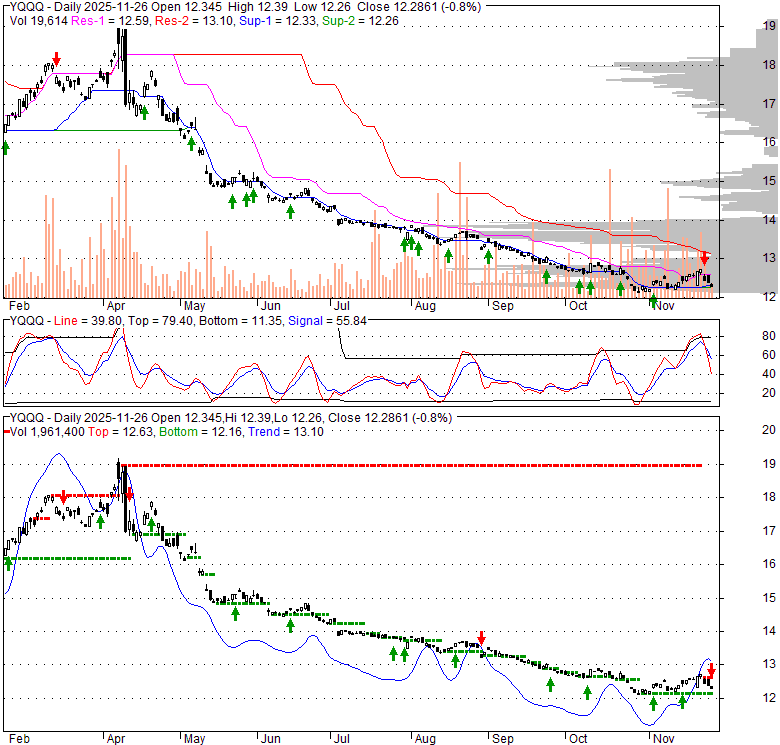780x745 pixels.
Task: Click the green up arrow at the far left of the bottom chart
Action: [8, 563]
